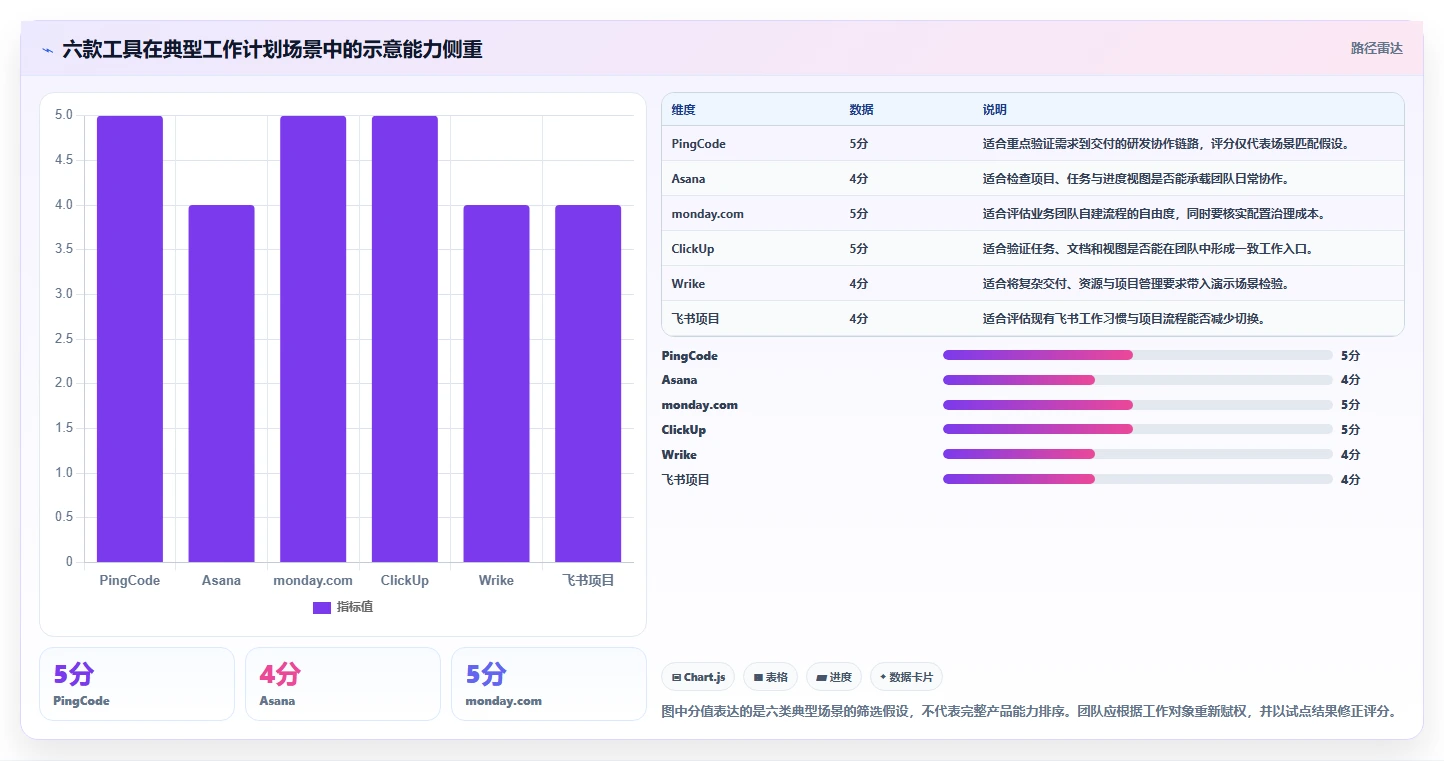Select the PingCode cell in the table
This screenshot has height=761, width=1444.
(x=699, y=144)
